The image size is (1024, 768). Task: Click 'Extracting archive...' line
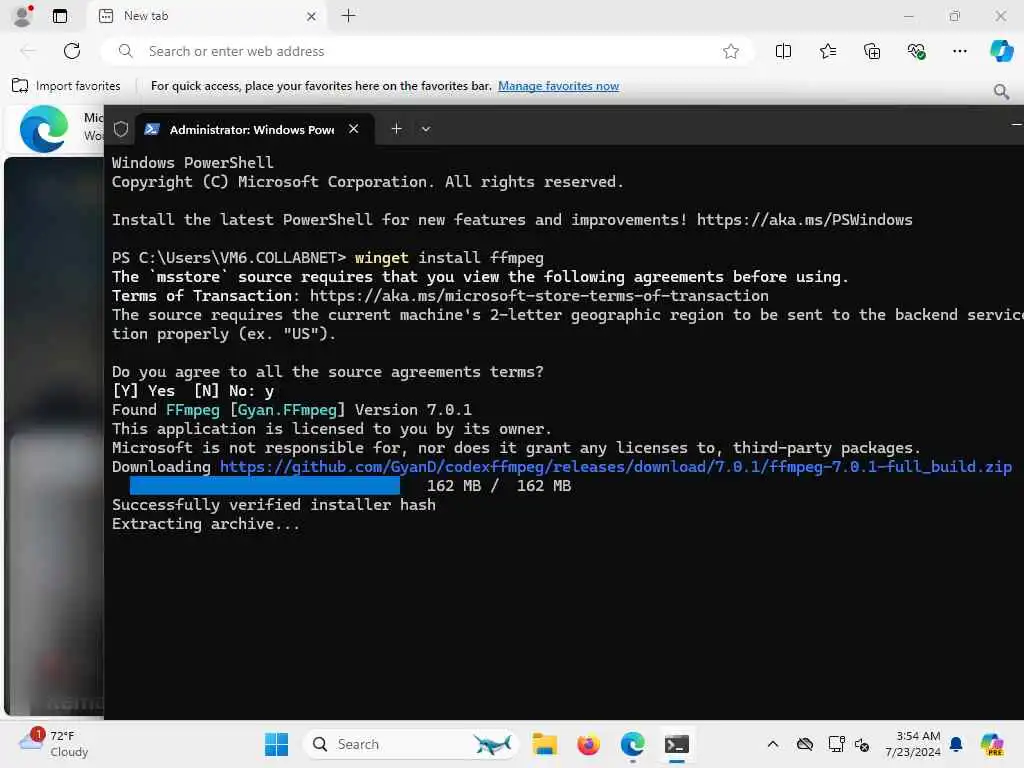206,524
